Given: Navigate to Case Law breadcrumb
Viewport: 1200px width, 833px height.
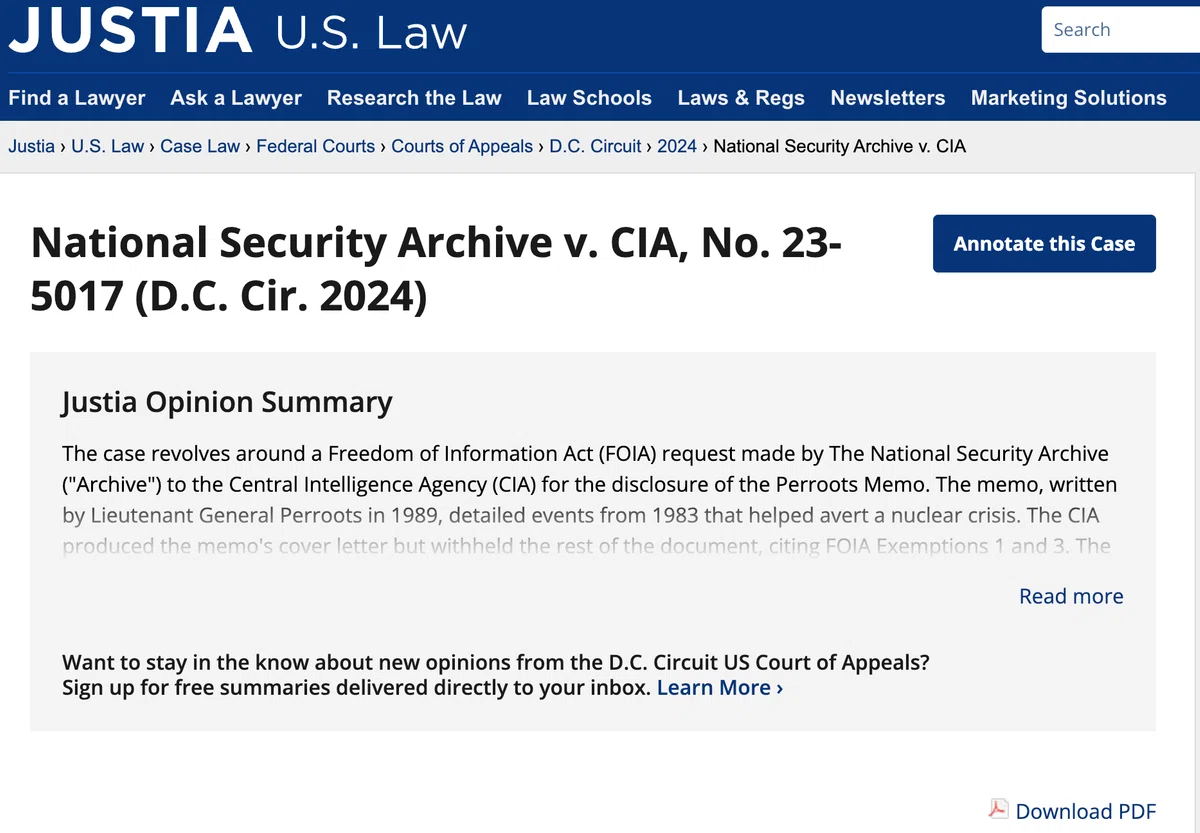Looking at the screenshot, I should click(x=200, y=146).
